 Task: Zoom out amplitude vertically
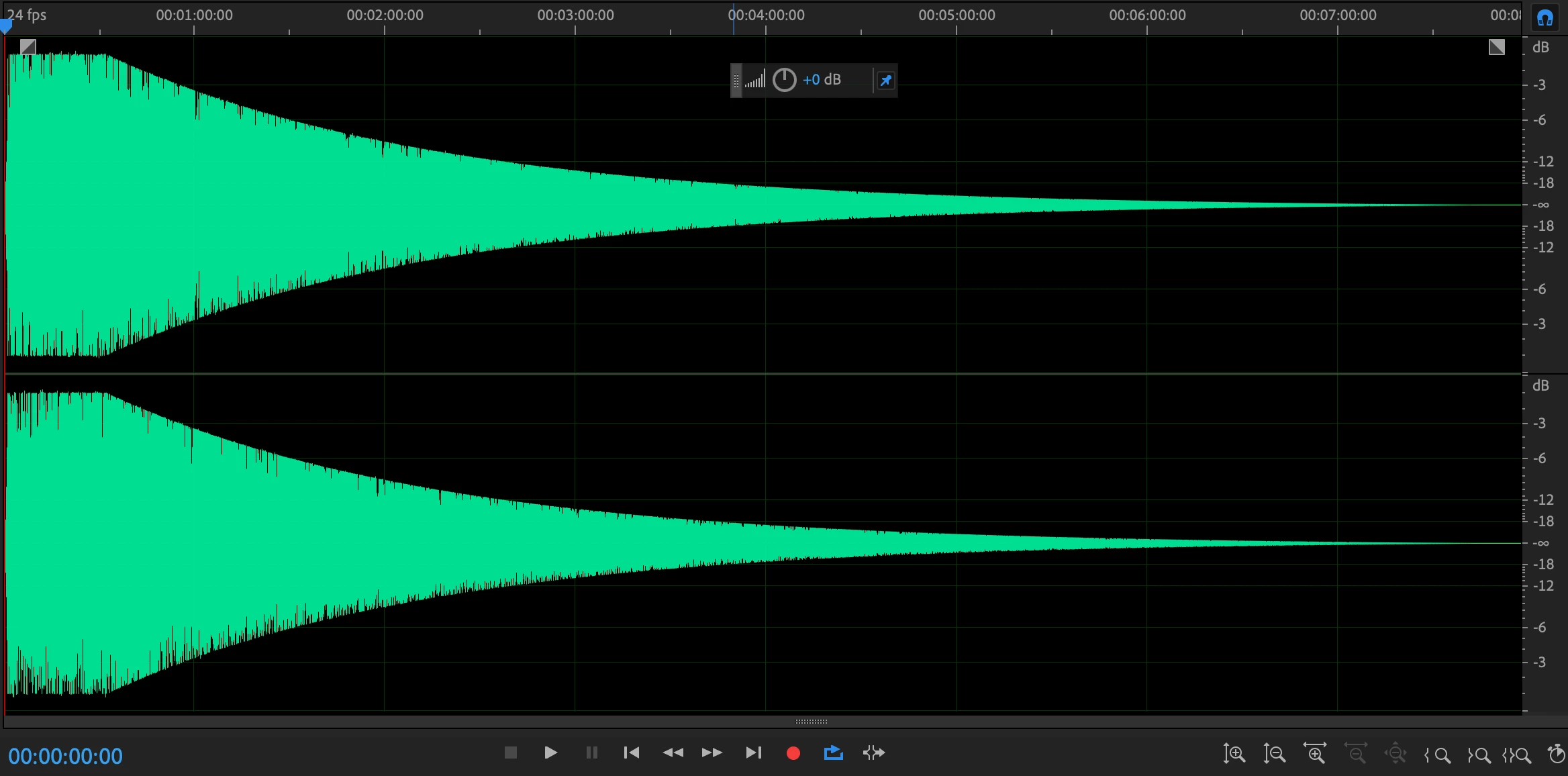pos(1274,754)
